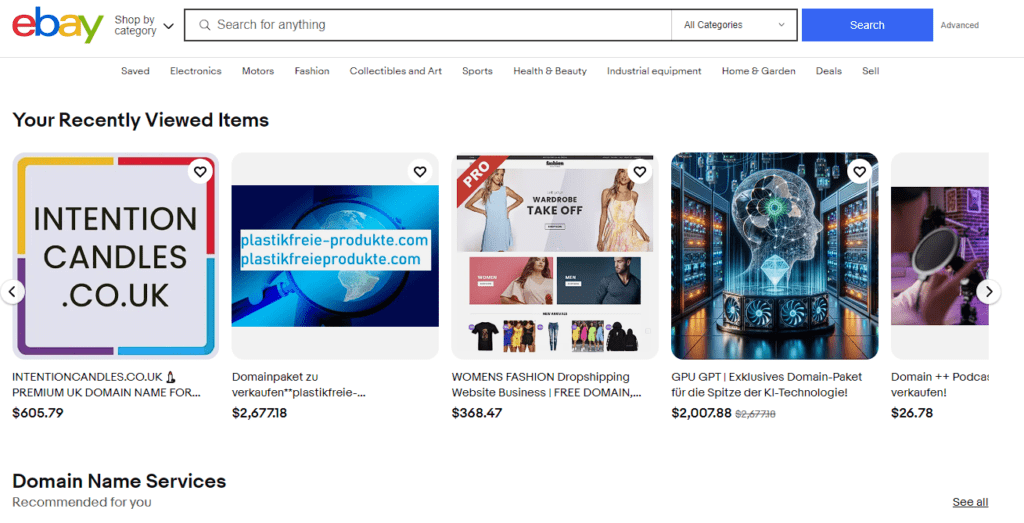This screenshot has height=523, width=1024.
Task: Save the INTENTIONCANDLES.CO.UK item with heart icon
Action: pos(200,172)
